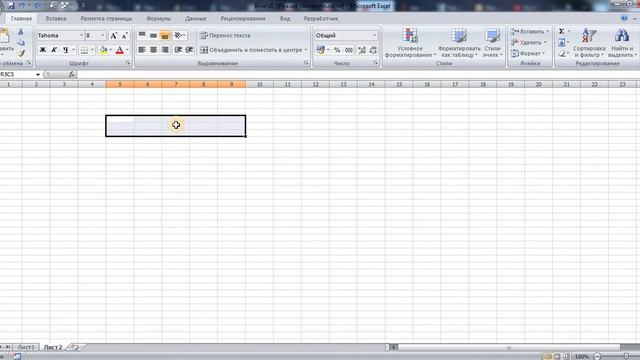
Task: Open Стили ячеек gallery
Action: point(493,43)
